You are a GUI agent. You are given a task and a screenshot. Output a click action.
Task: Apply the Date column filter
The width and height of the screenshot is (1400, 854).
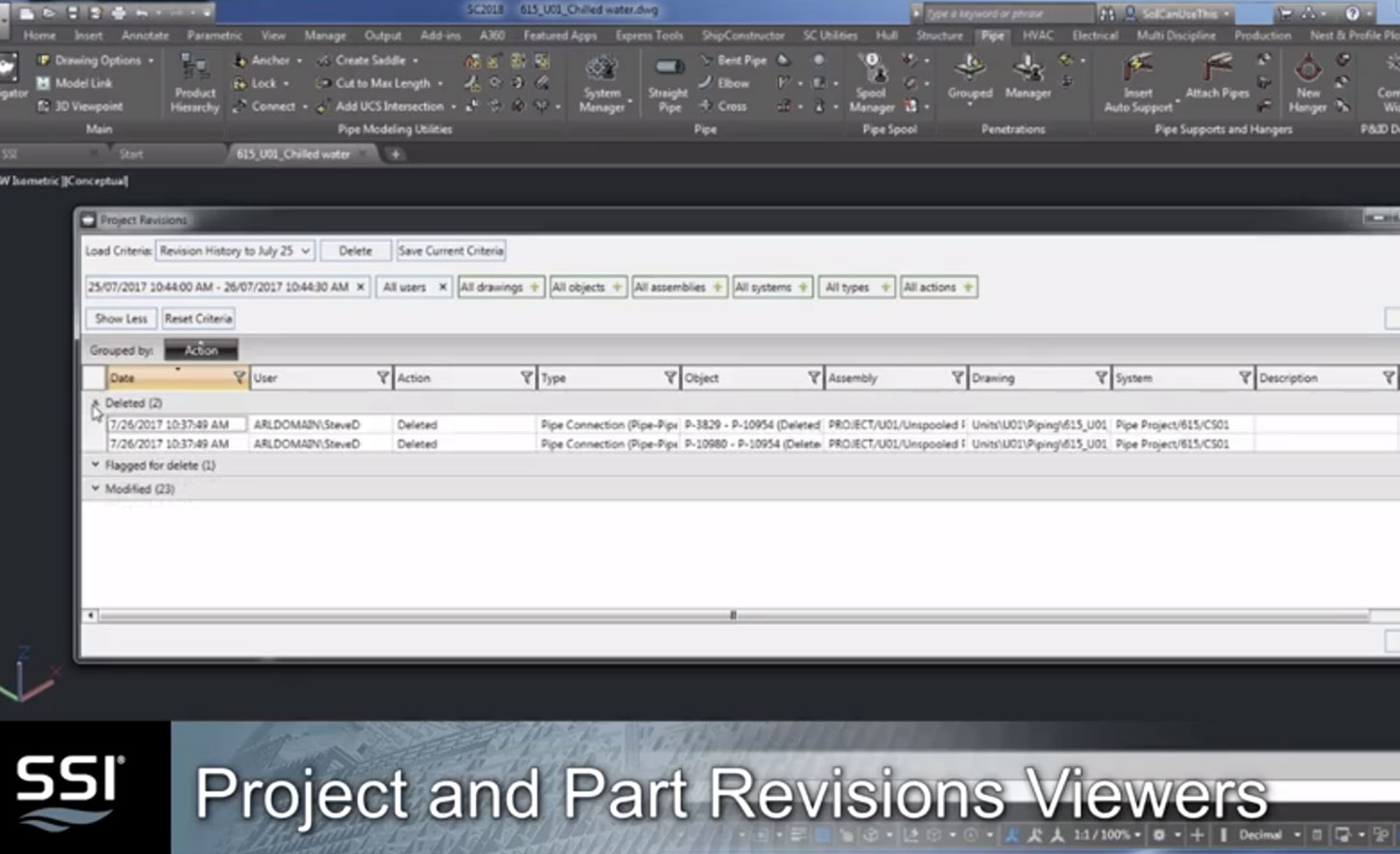point(238,377)
